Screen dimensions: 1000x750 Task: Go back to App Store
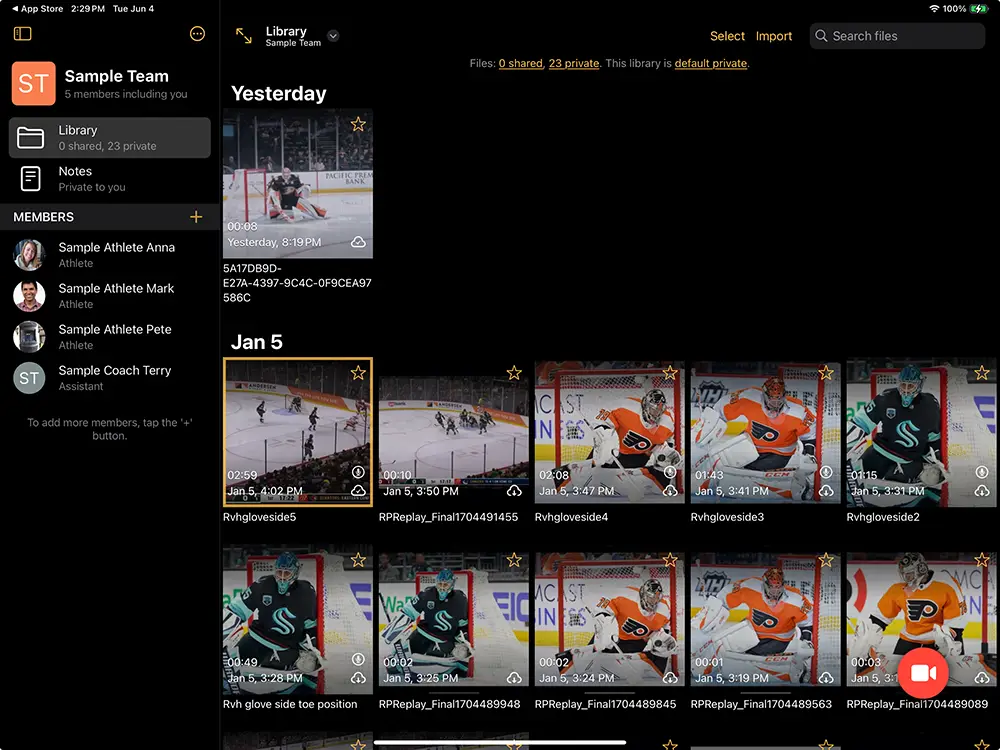38,9
